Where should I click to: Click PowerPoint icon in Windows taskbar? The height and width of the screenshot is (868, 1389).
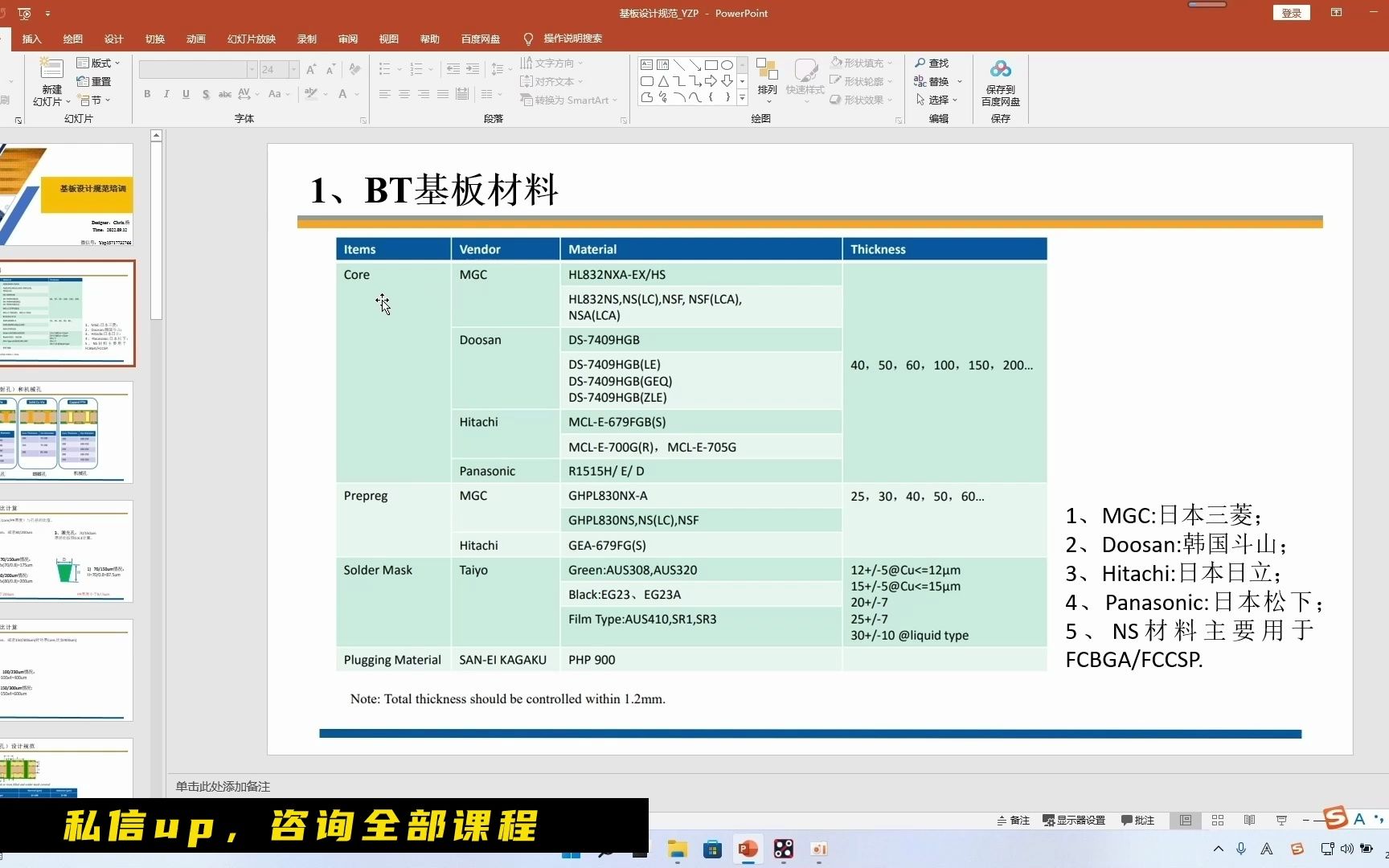click(748, 849)
